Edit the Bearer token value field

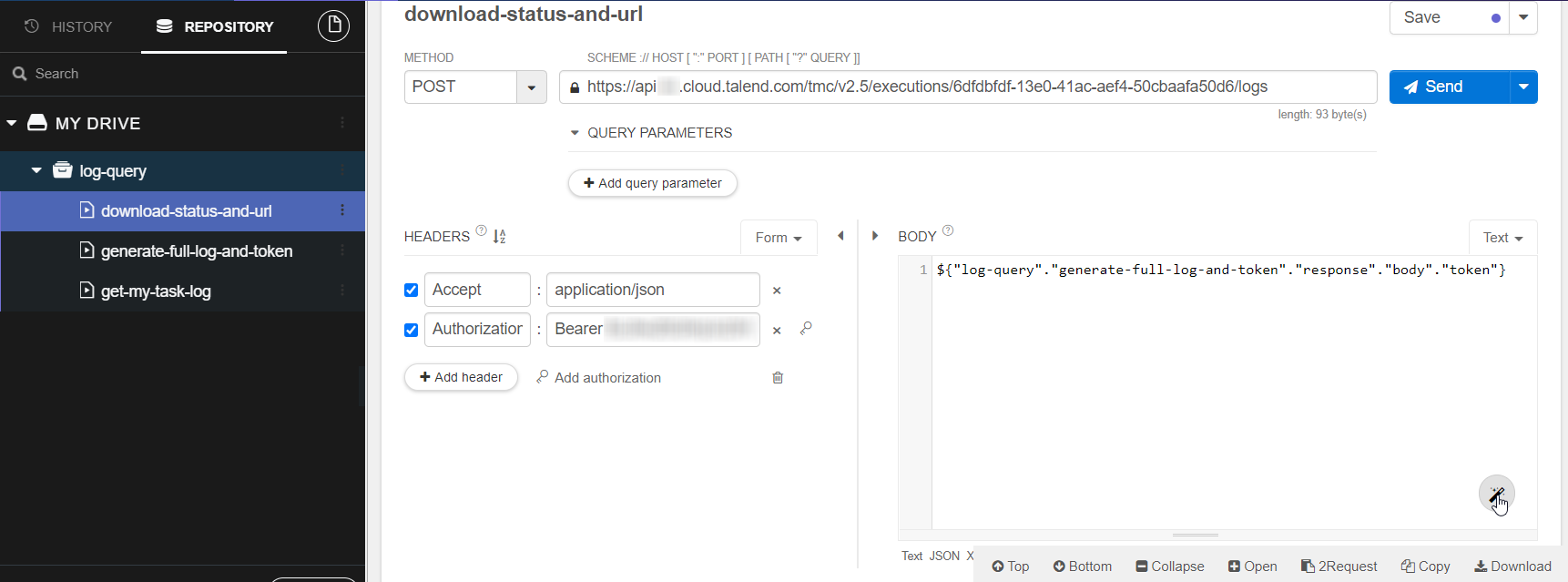[x=653, y=329]
